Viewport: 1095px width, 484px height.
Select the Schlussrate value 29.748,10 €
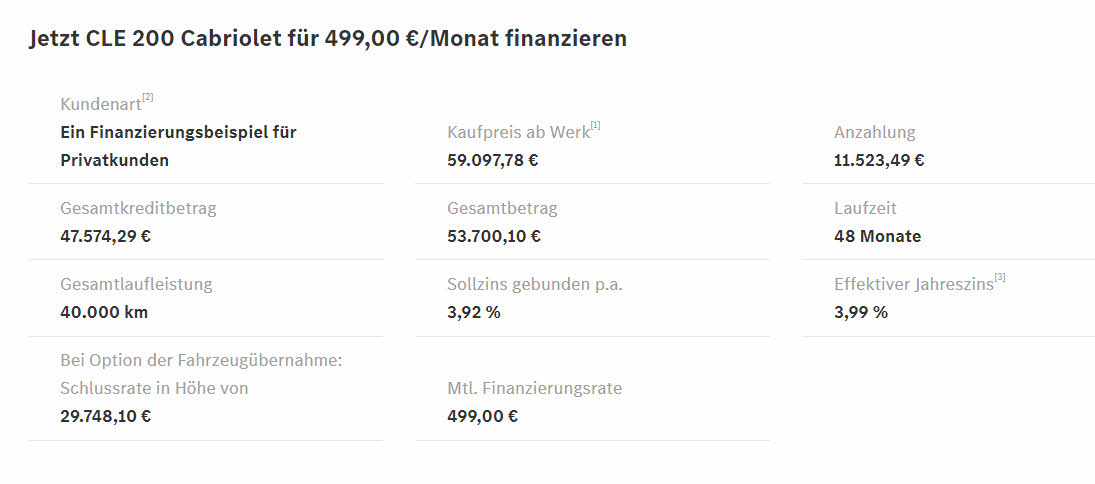pos(105,416)
